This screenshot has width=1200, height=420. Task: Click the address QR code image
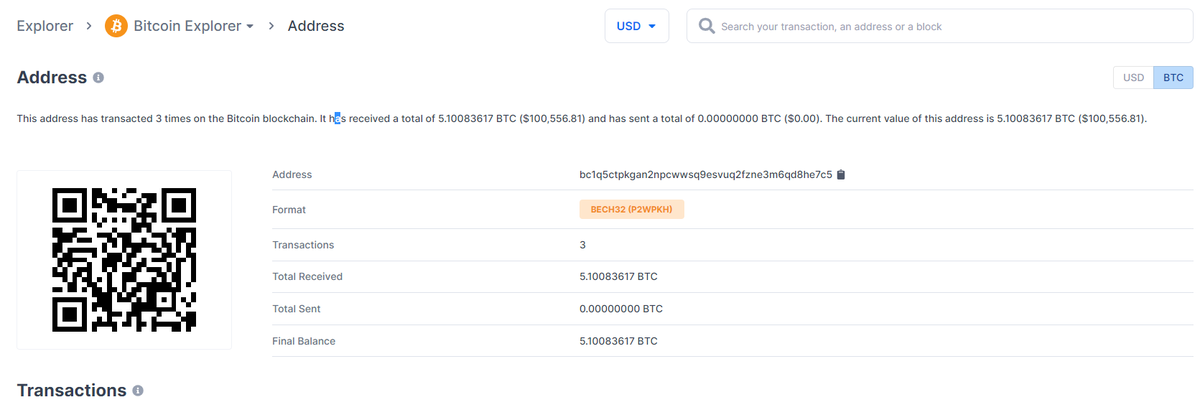click(x=124, y=260)
